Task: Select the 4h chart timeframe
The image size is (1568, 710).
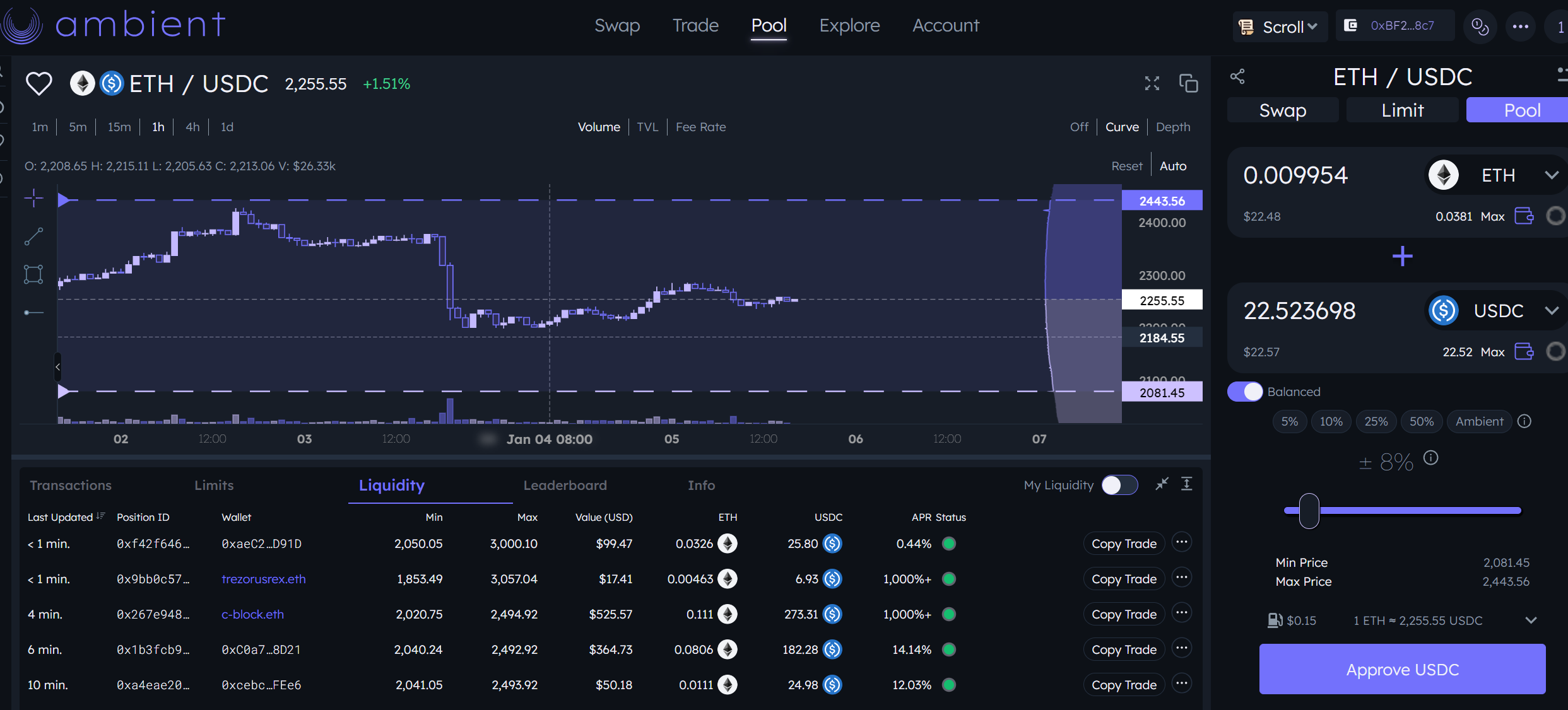Action: [x=192, y=127]
